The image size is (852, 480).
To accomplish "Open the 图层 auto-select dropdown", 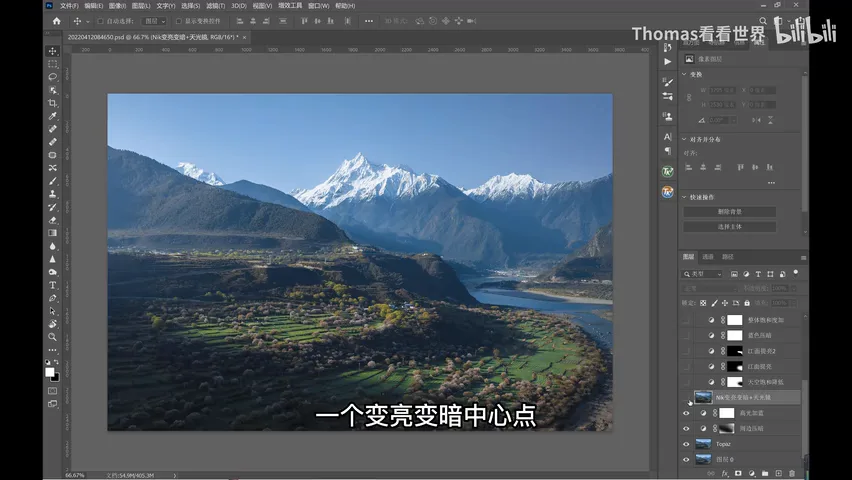I will coord(154,21).
